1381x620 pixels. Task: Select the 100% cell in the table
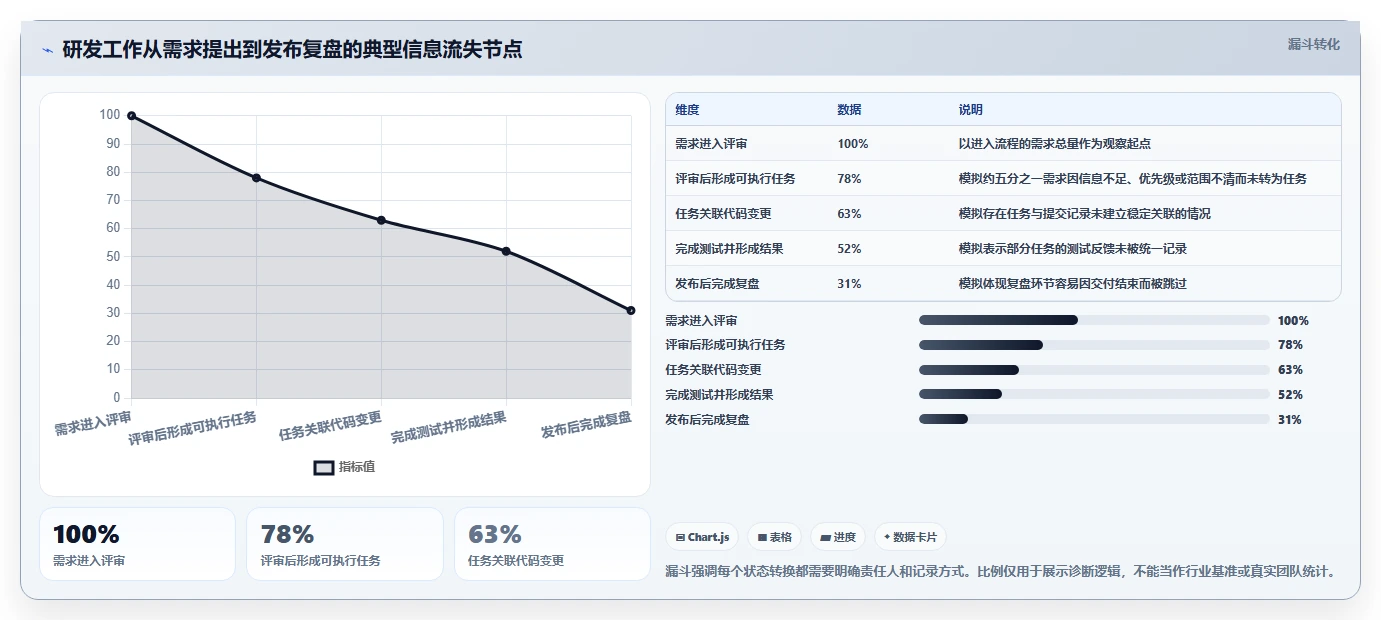point(853,144)
